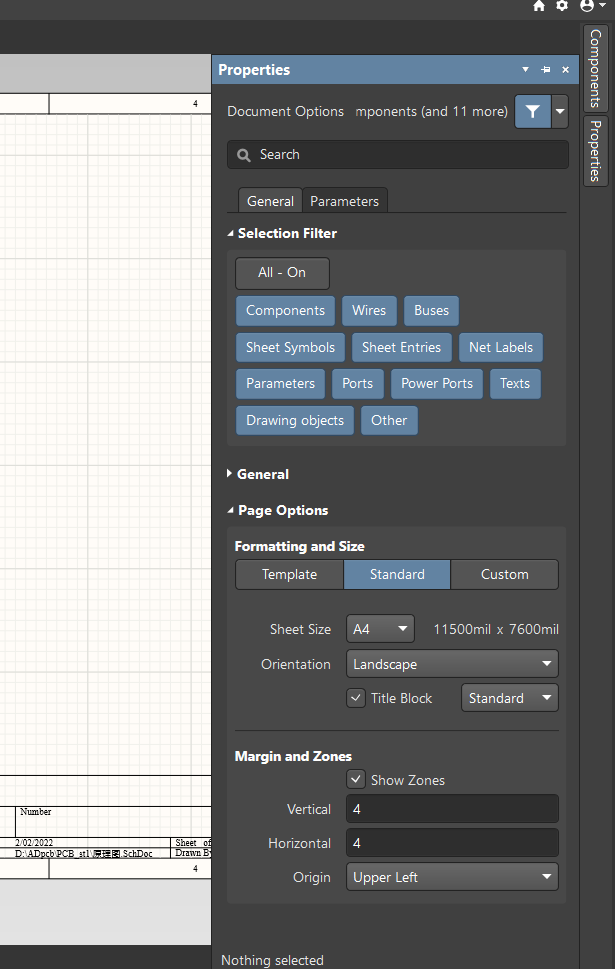
Task: Pin the Properties panel
Action: [x=545, y=70]
